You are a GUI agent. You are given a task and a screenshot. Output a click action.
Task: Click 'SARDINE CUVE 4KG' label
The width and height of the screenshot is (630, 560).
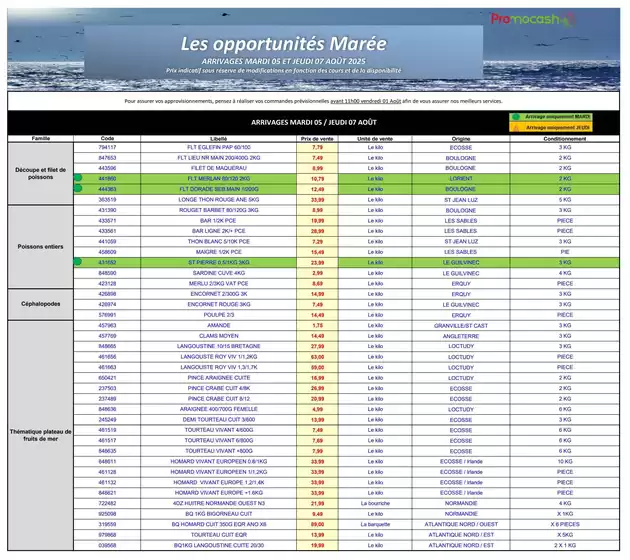(x=219, y=273)
